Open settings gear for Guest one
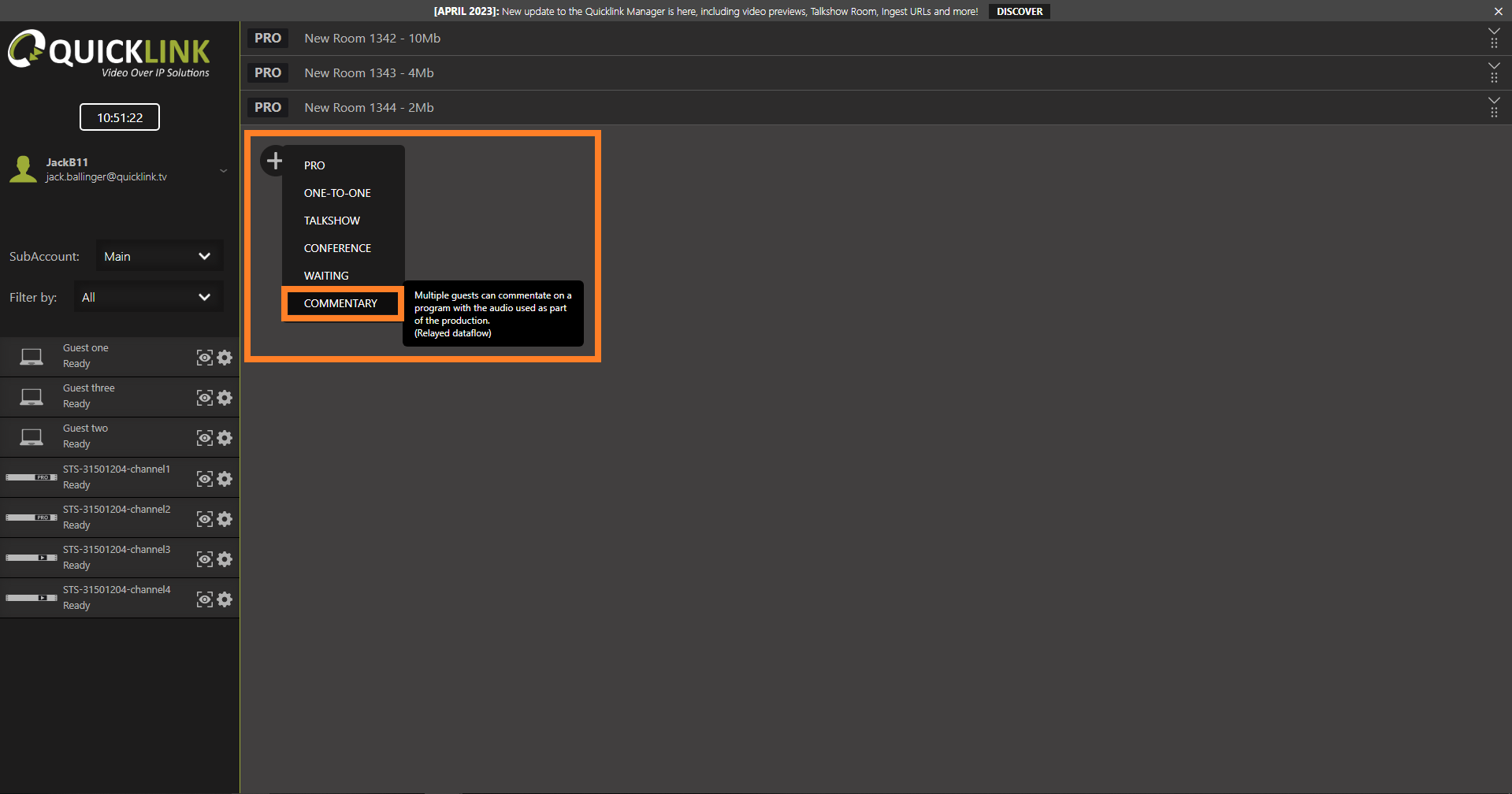 point(225,358)
